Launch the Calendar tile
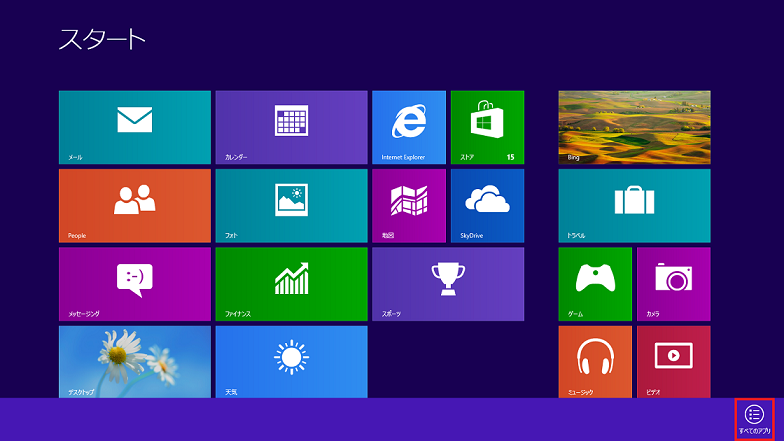This screenshot has width=784, height=441. coord(291,127)
